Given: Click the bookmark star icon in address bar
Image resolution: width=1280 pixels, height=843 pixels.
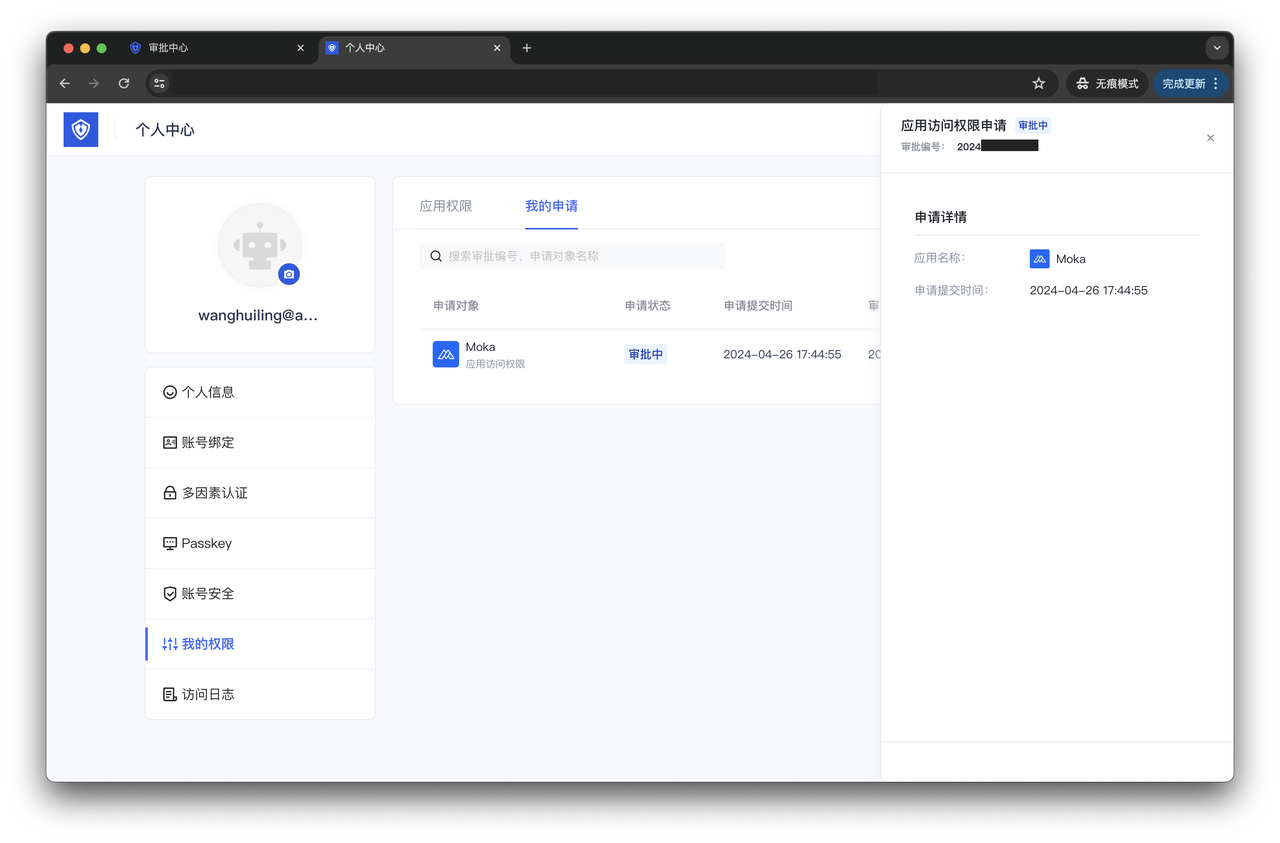Looking at the screenshot, I should pos(1038,84).
